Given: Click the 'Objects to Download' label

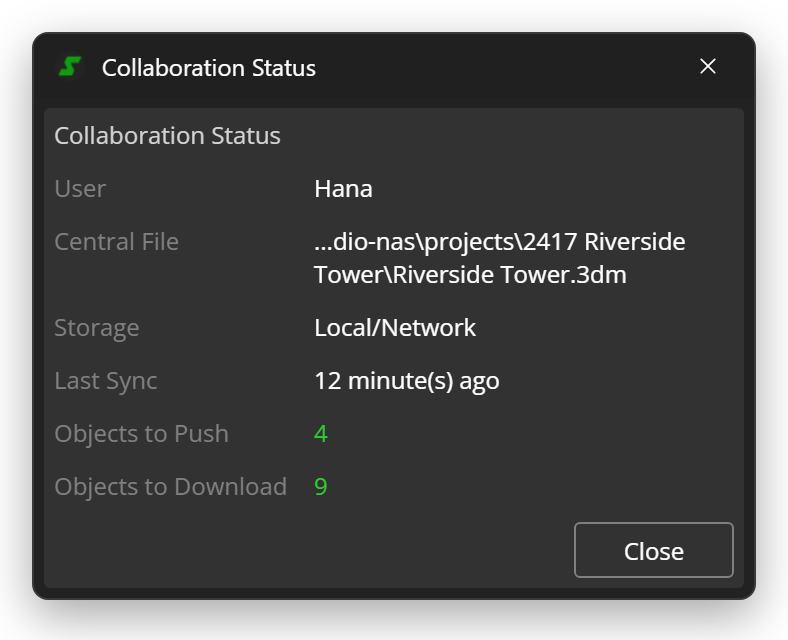Looking at the screenshot, I should [x=170, y=487].
